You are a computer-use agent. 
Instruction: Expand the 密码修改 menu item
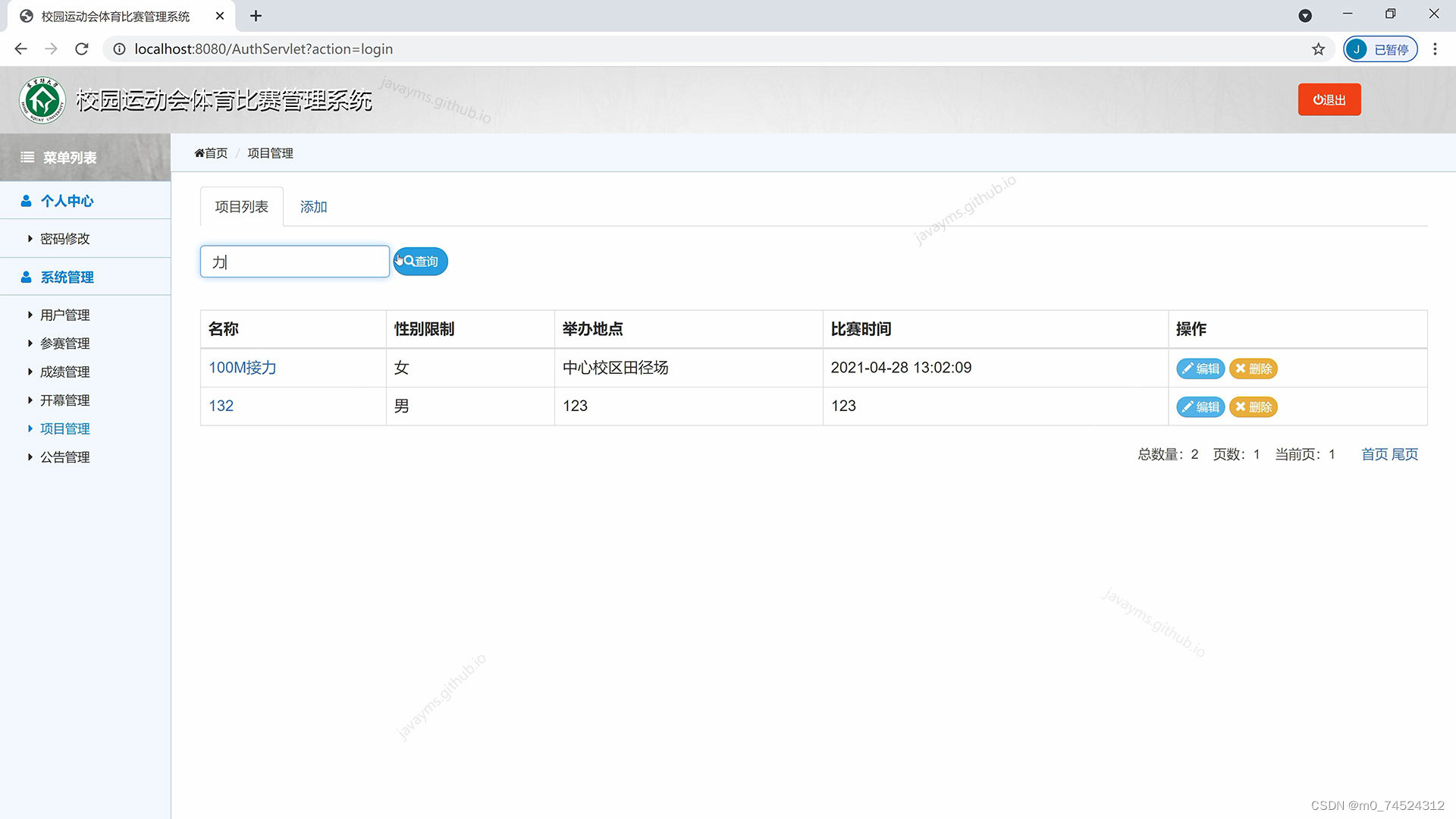click(x=64, y=239)
